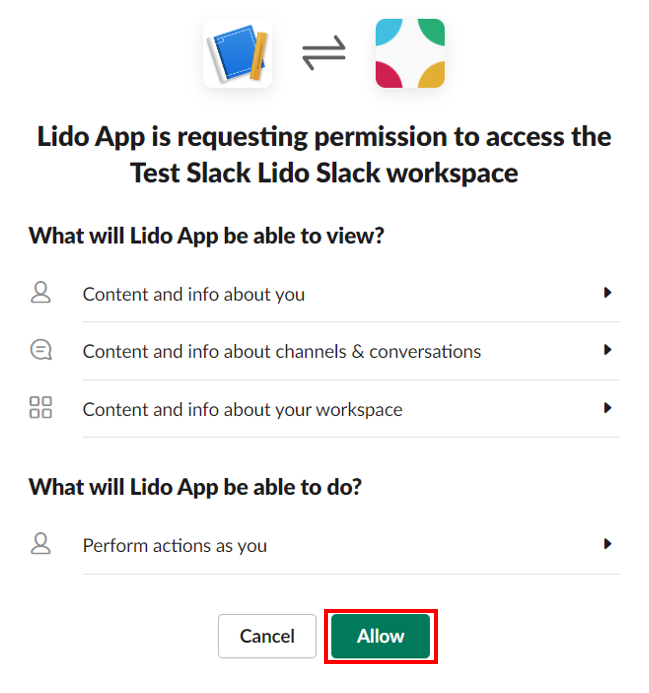Expand arrow for Content about your workspace
Image resolution: width=649 pixels, height=693 pixels.
point(608,407)
